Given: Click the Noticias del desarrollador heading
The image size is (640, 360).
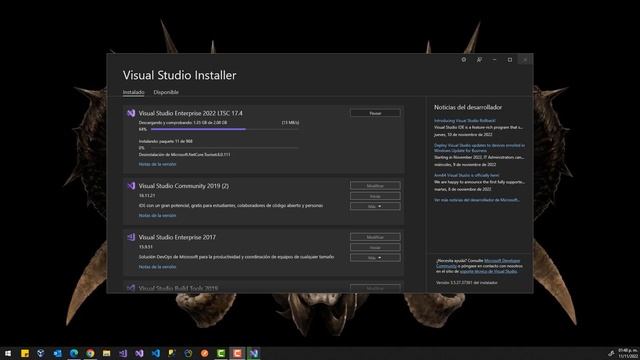Looking at the screenshot, I should pyautogui.click(x=468, y=107).
